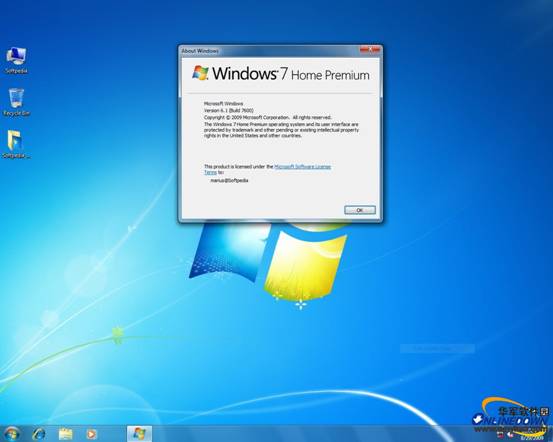Launch Internet Explorer from the taskbar
The image size is (553, 442).
click(39, 434)
